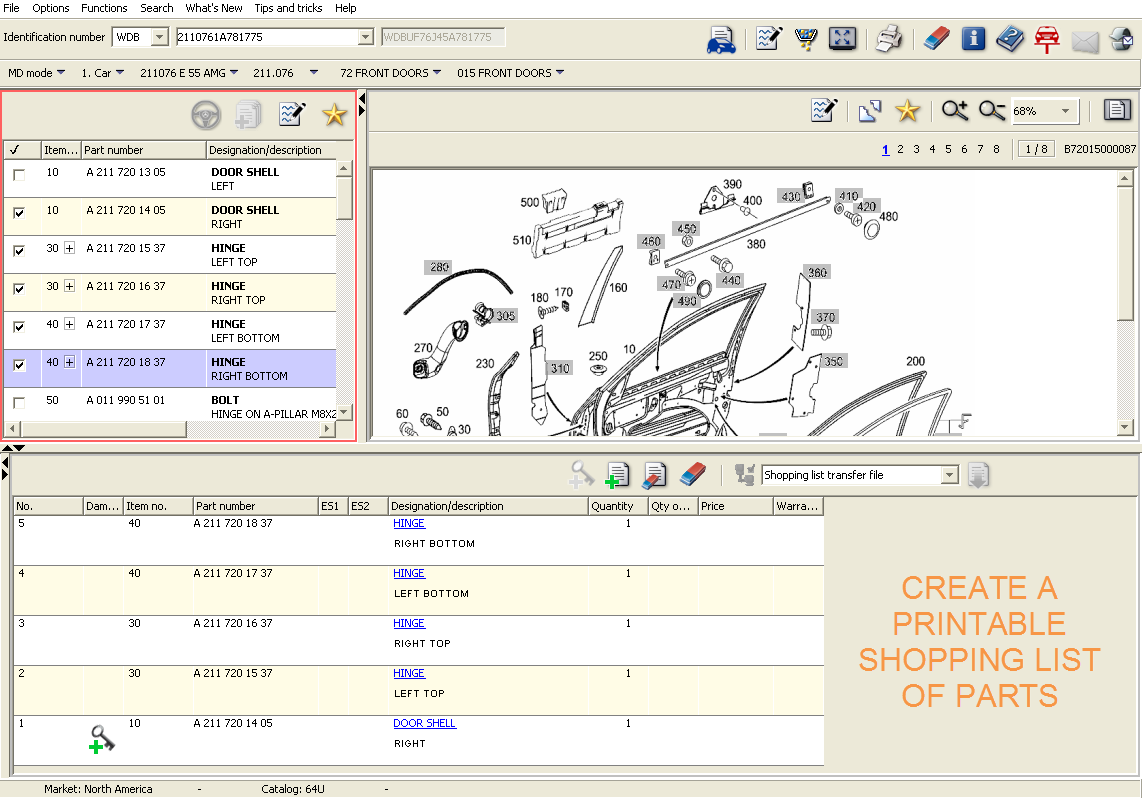
Task: Click the page view icon at the diagram's right
Action: [x=1117, y=110]
